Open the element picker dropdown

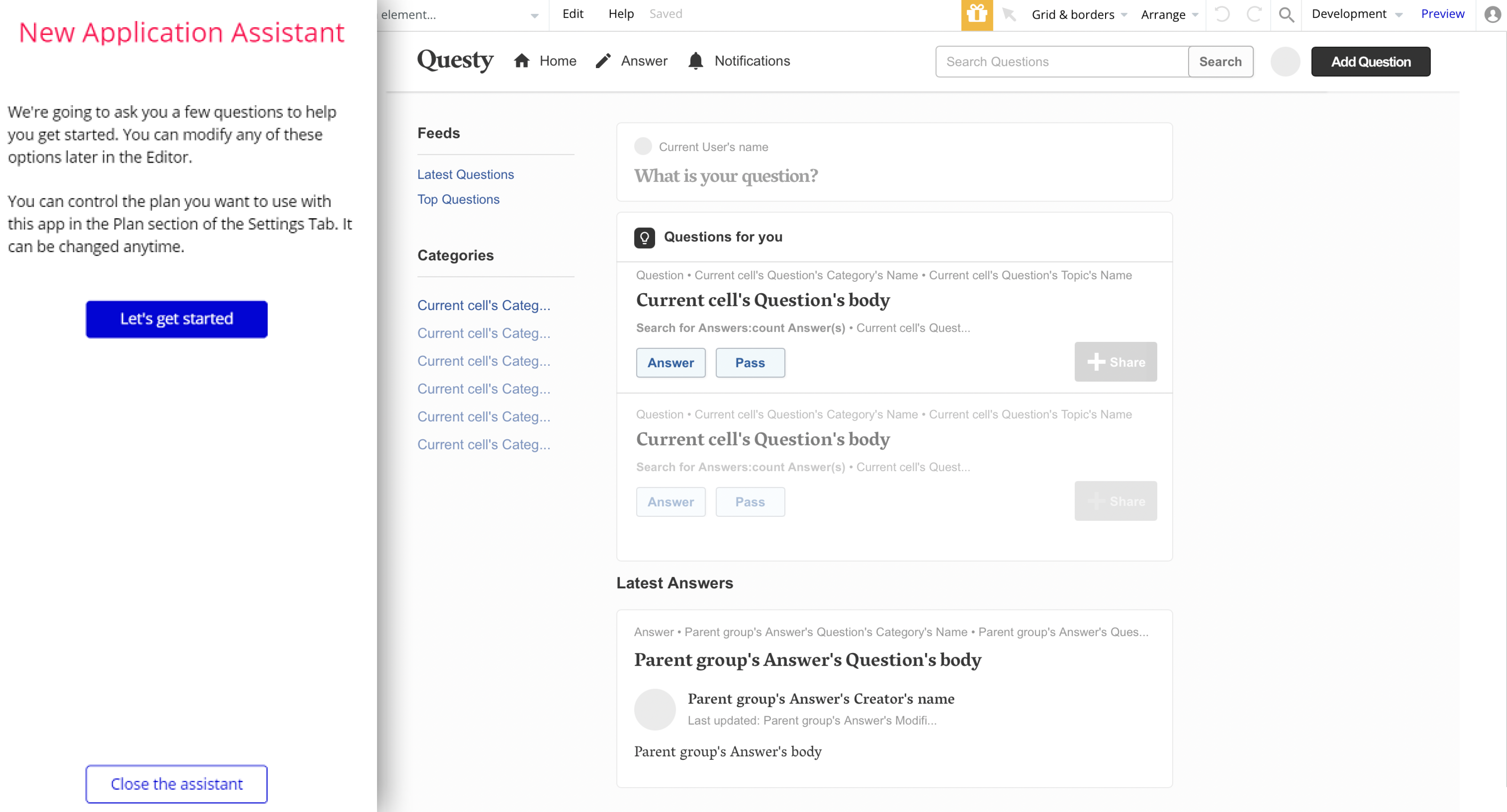[x=460, y=15]
